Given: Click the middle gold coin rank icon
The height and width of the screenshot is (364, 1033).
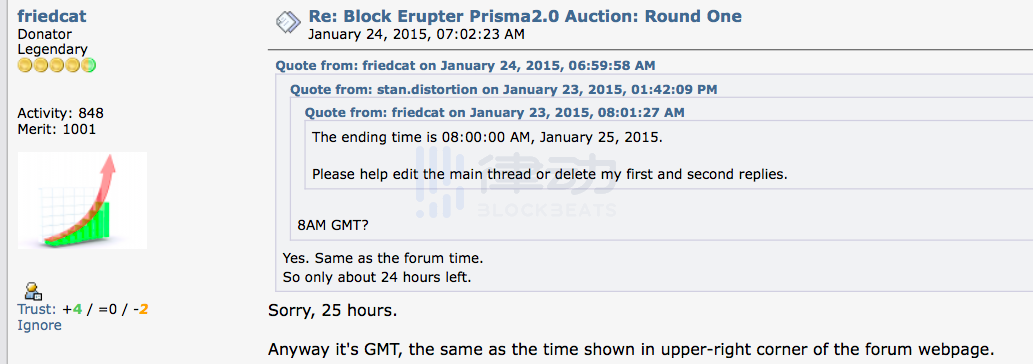Looking at the screenshot, I should click(x=57, y=65).
